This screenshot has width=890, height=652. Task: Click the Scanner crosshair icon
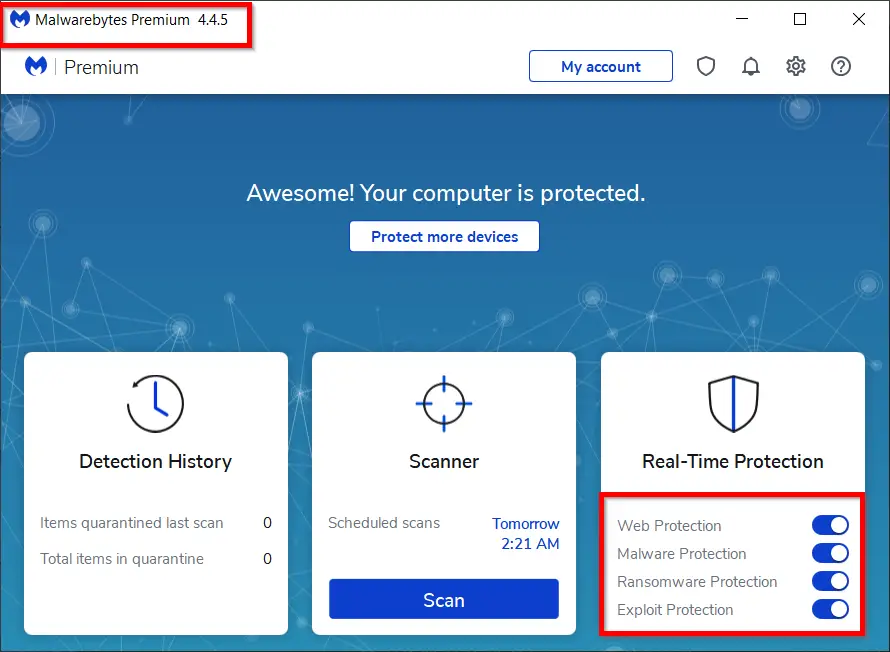[x=444, y=403]
